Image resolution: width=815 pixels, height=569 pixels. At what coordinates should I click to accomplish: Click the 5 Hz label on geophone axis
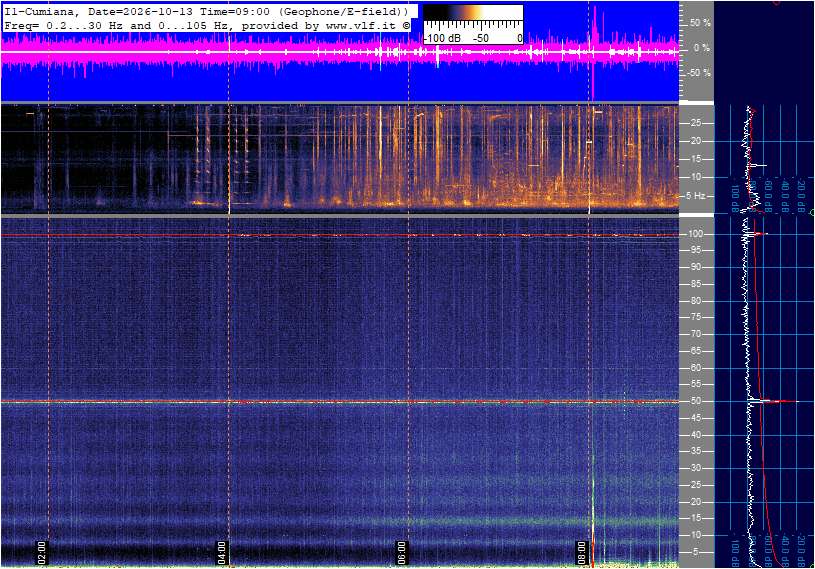tap(695, 196)
